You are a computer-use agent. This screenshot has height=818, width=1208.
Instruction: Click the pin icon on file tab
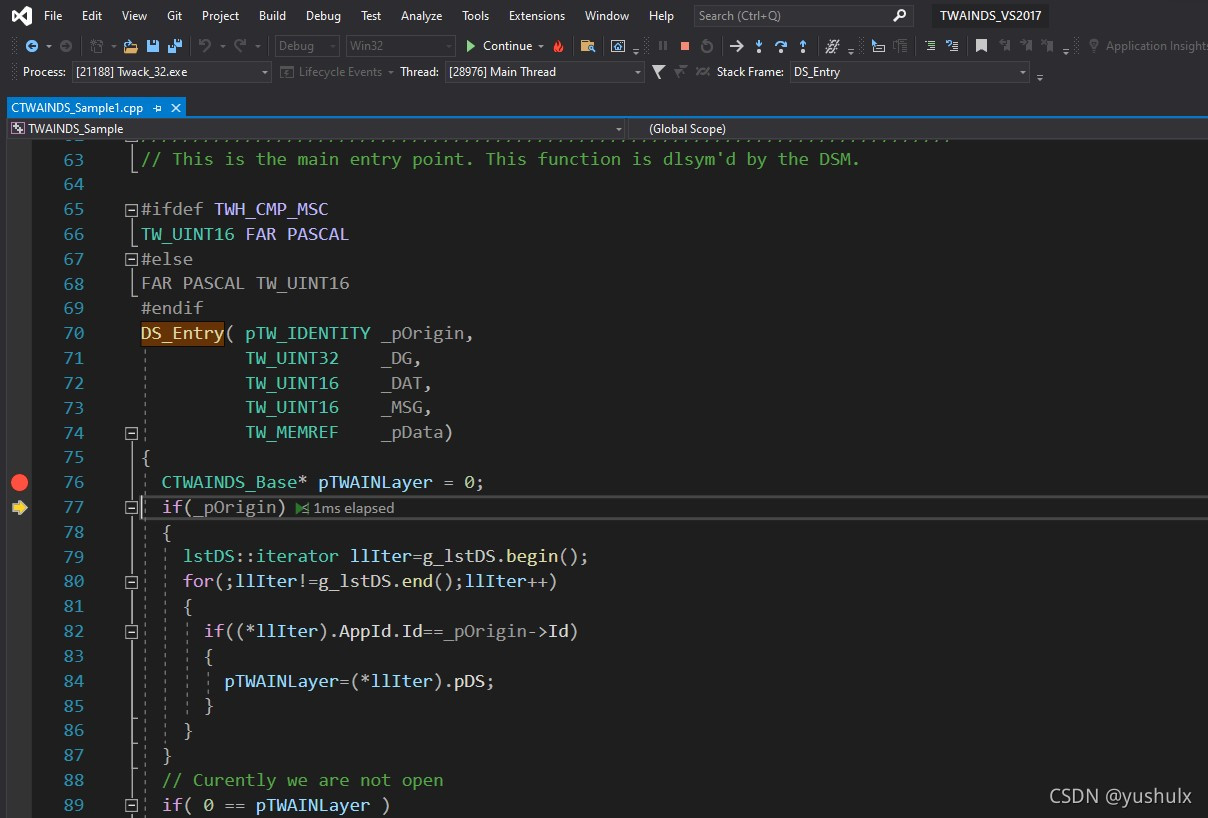(x=158, y=108)
